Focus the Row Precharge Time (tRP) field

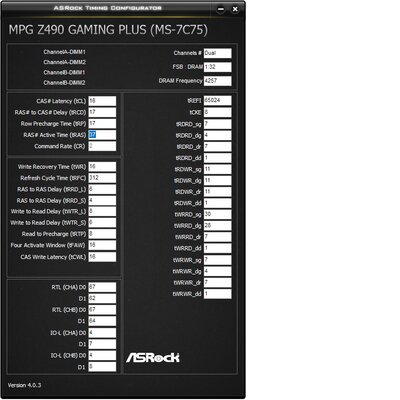tap(102, 124)
